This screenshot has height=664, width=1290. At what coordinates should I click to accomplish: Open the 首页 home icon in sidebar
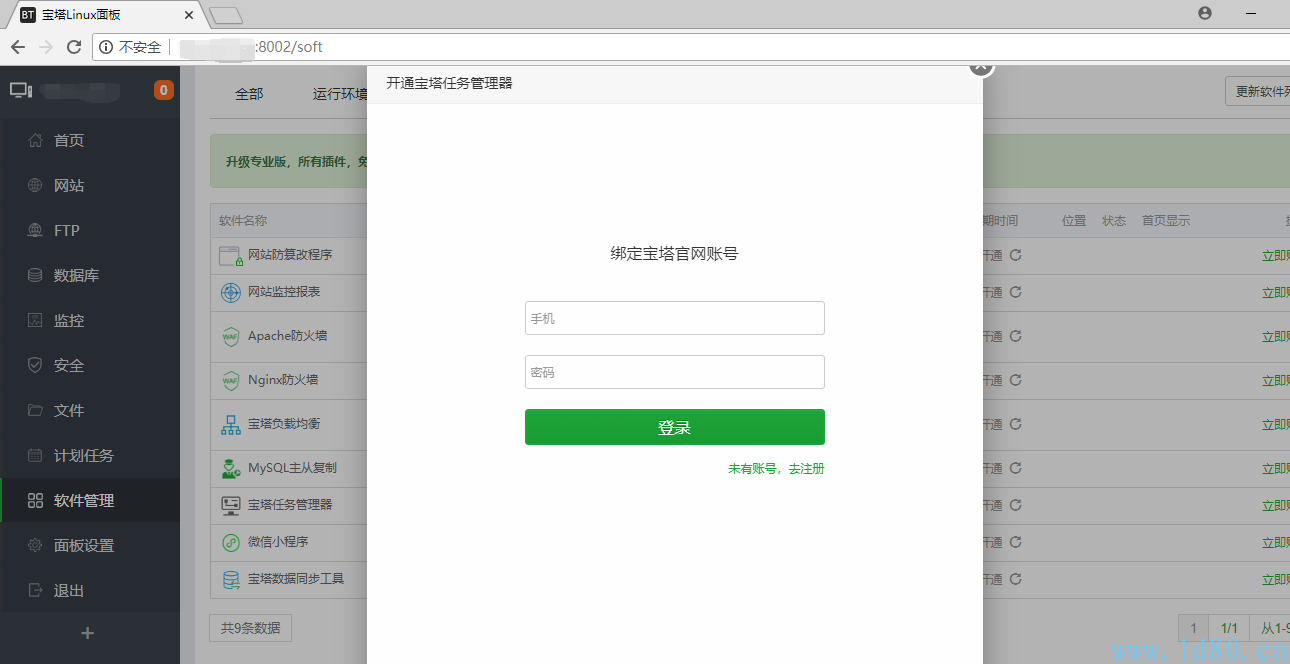click(x=35, y=140)
